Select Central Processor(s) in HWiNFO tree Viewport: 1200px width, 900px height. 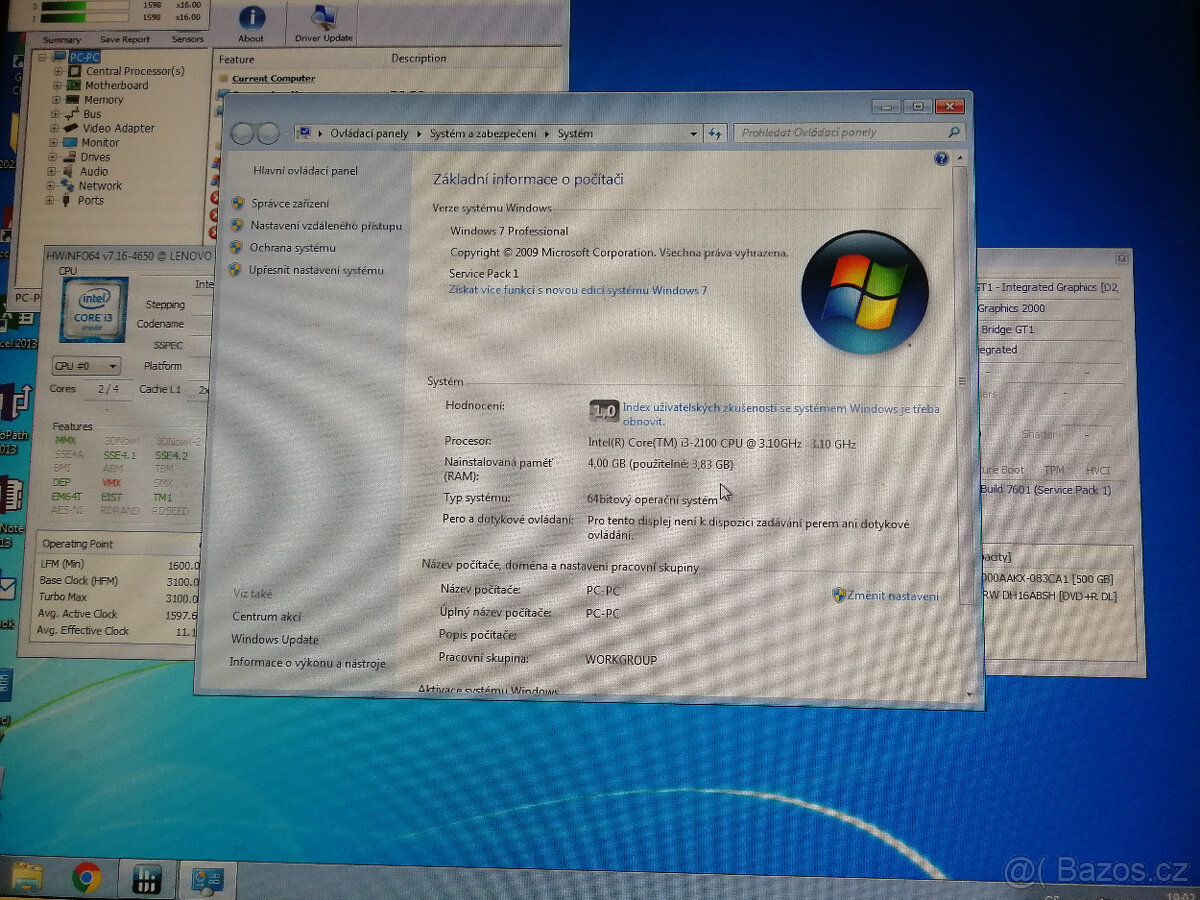[135, 71]
